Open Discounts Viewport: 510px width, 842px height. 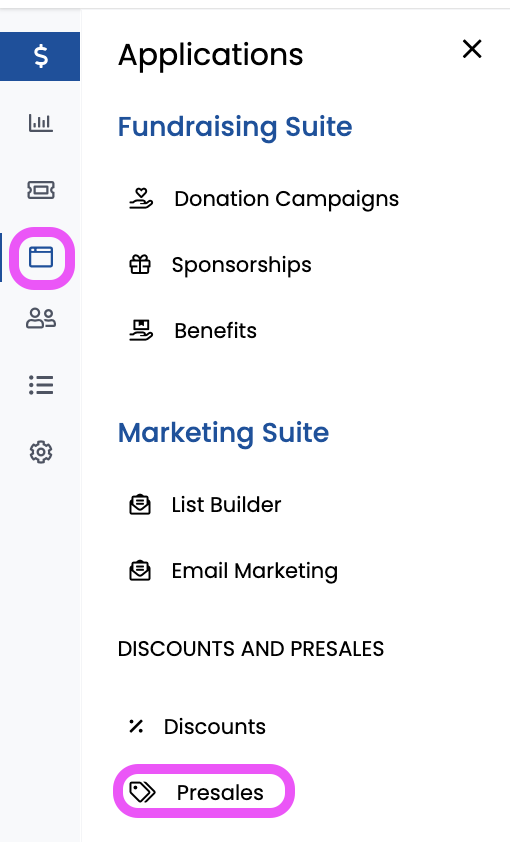[x=197, y=727]
